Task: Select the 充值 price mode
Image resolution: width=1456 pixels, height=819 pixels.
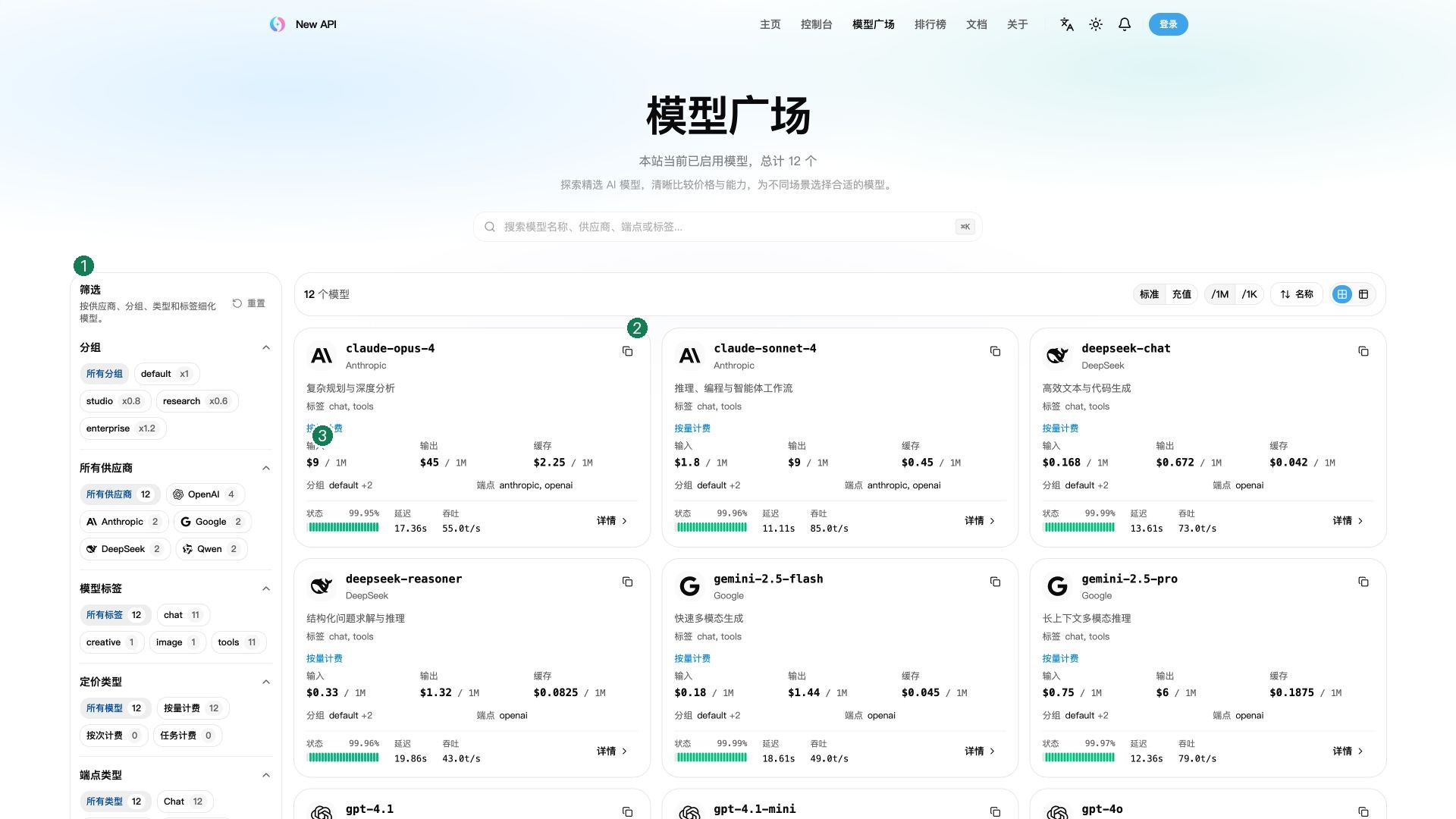Action: 1181,294
